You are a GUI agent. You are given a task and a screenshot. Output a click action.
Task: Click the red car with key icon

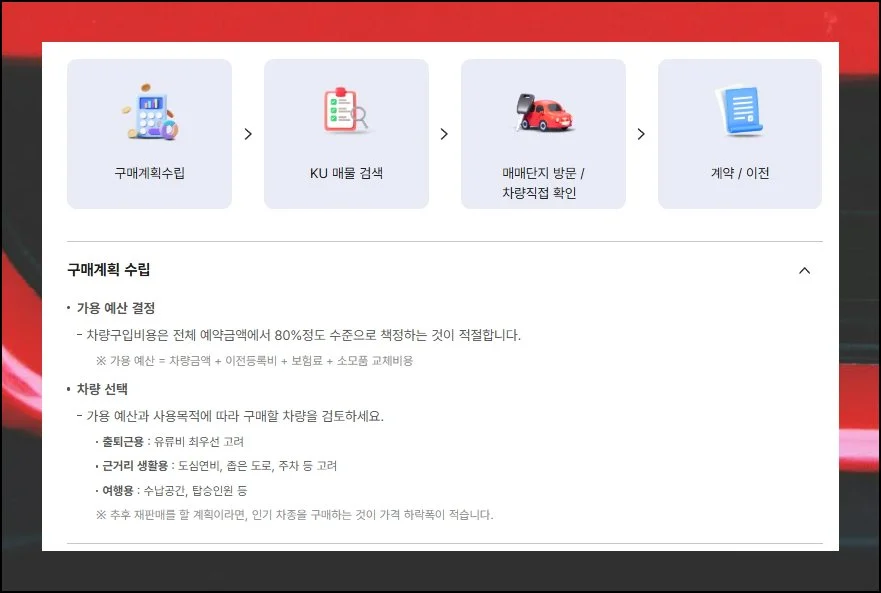click(543, 113)
